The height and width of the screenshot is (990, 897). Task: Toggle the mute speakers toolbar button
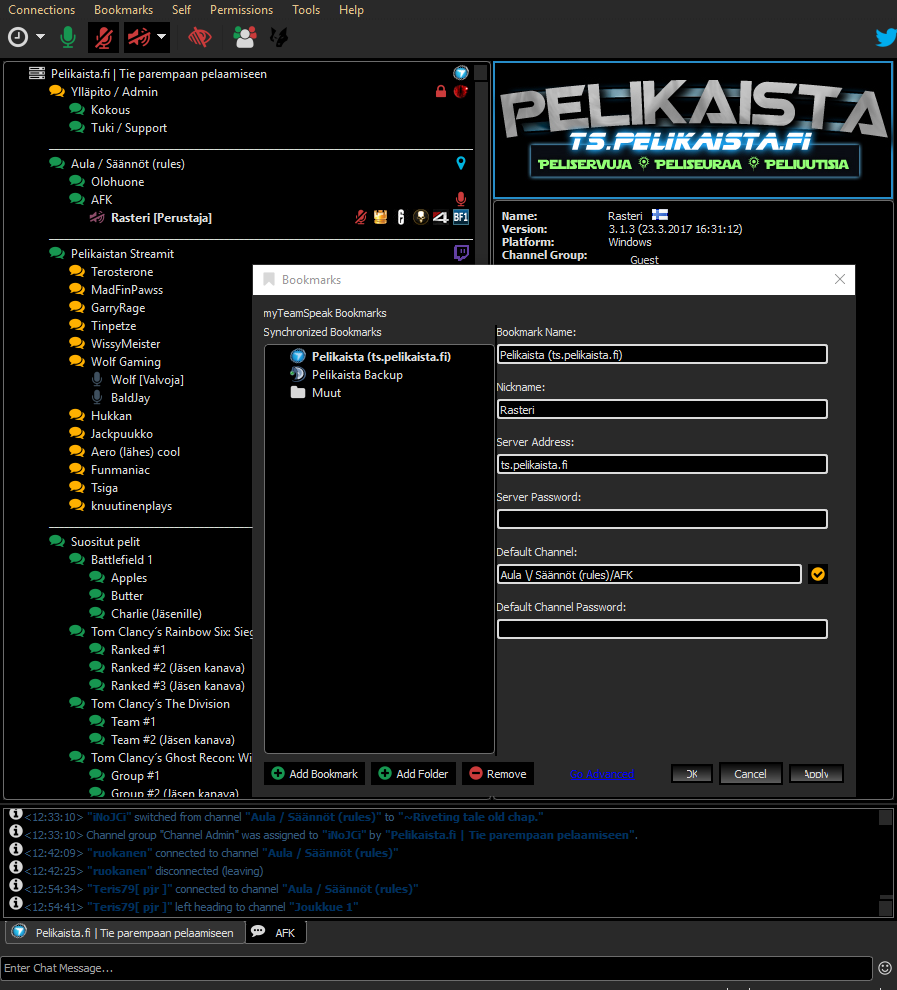(140, 37)
